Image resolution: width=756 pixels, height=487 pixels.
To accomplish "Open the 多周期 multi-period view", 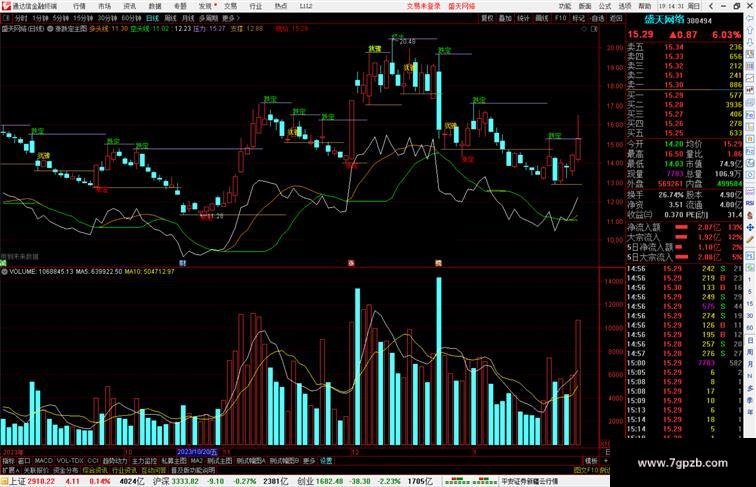I will click(208, 18).
